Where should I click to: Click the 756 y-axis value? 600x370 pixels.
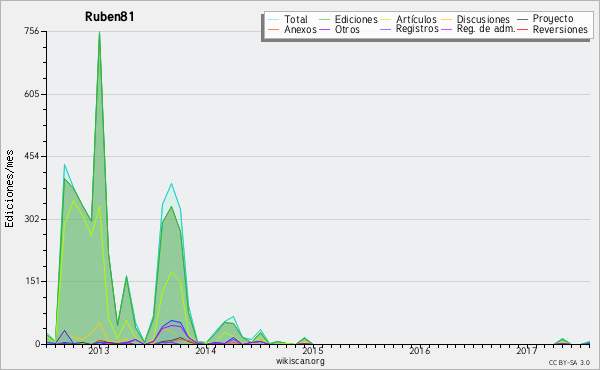pyautogui.click(x=32, y=31)
